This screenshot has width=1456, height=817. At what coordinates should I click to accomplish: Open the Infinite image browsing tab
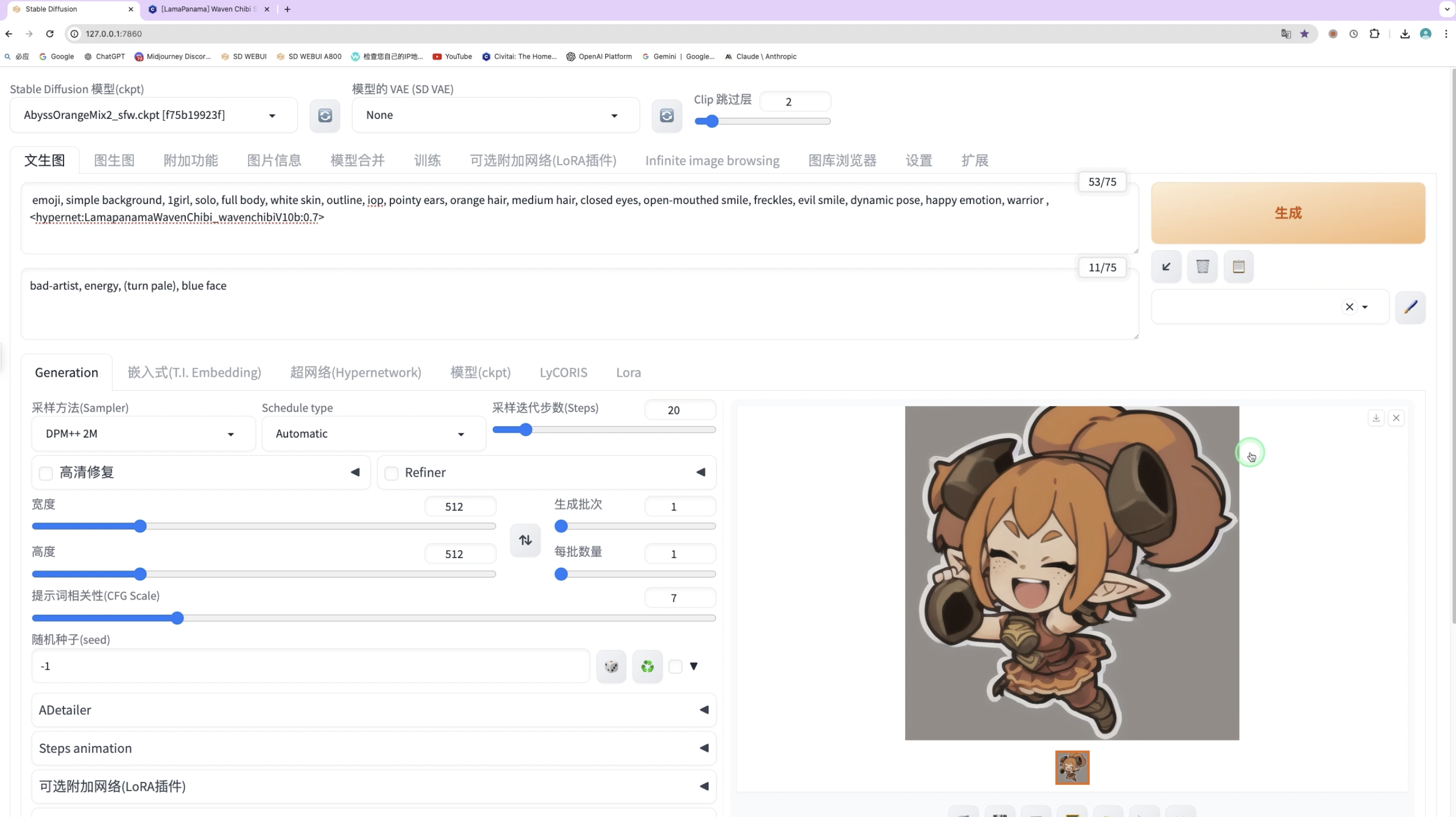[712, 160]
